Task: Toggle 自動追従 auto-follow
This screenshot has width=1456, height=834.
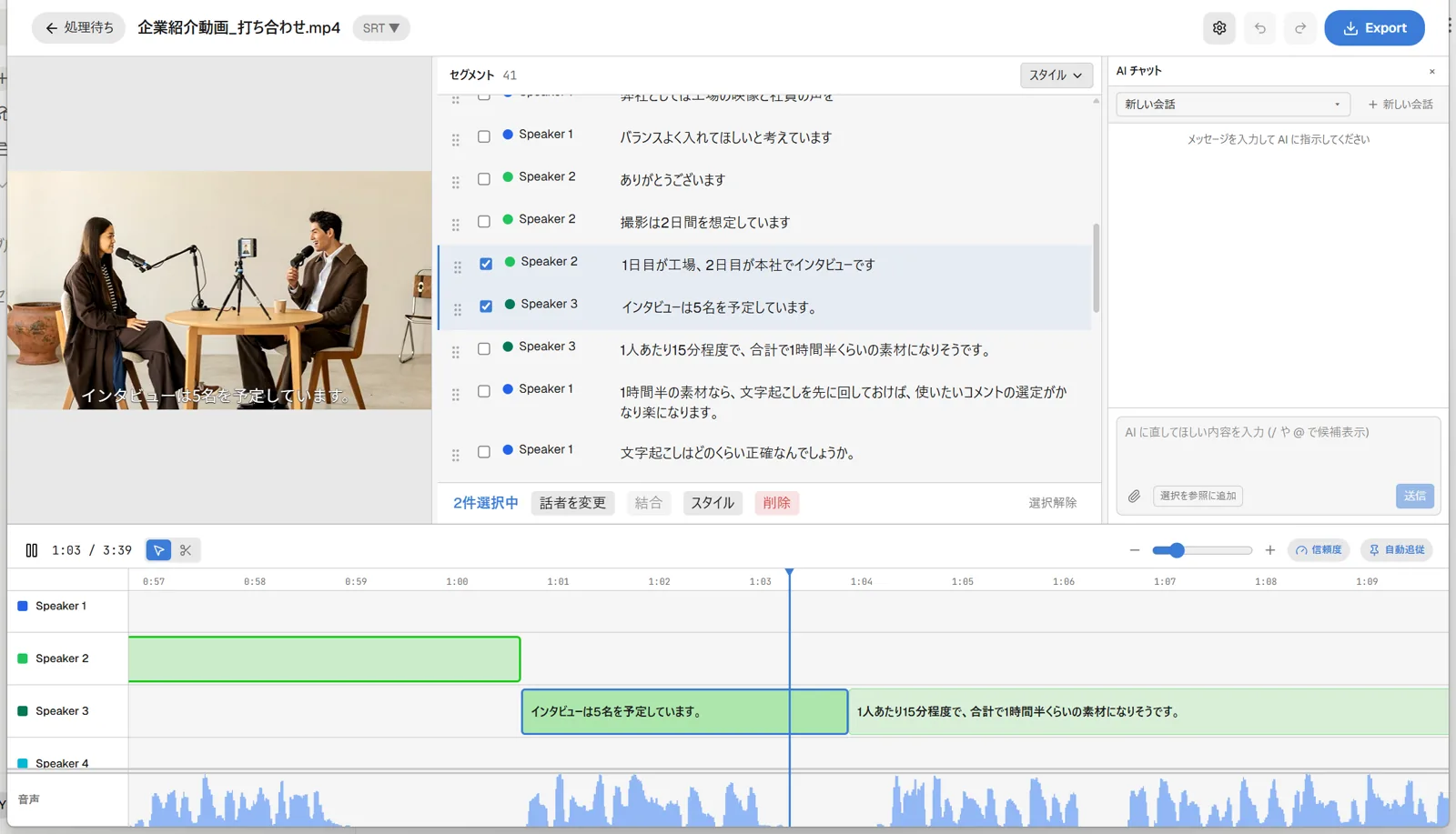Action: [x=1397, y=550]
